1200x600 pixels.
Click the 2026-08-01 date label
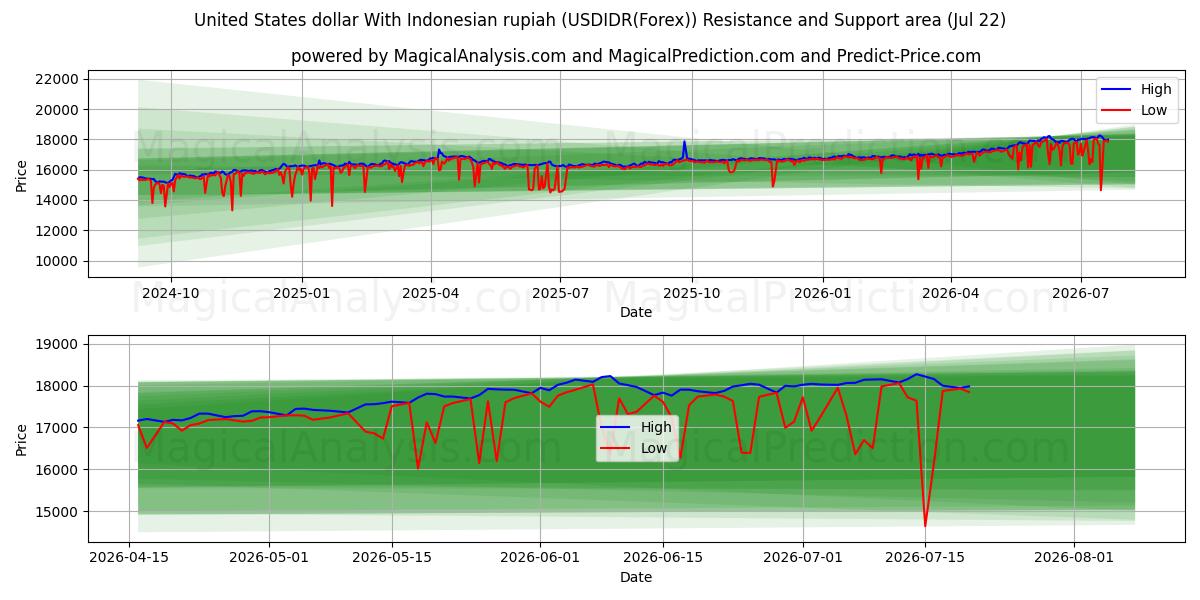[1074, 558]
